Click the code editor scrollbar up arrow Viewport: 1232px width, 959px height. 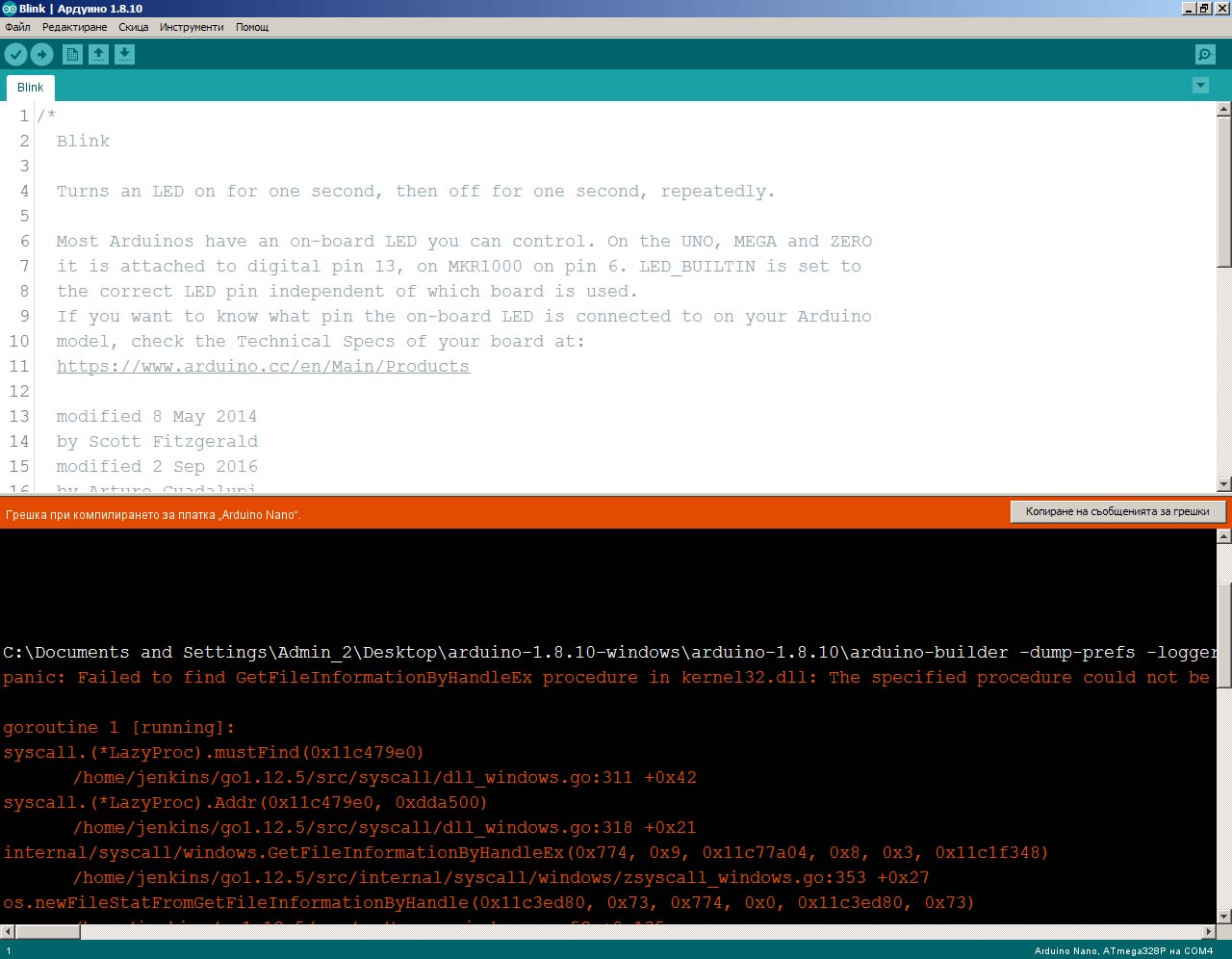click(x=1224, y=109)
